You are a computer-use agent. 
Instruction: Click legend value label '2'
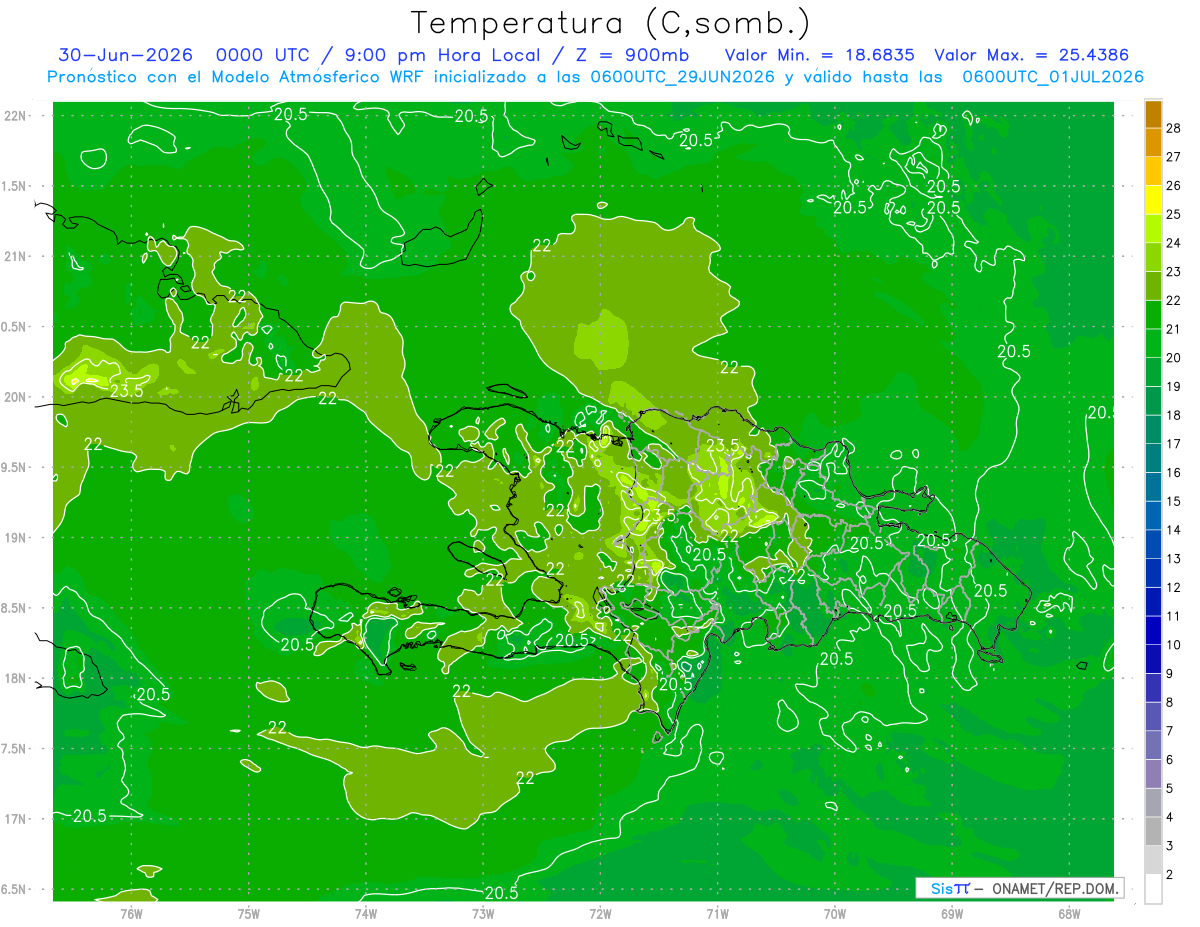coord(1170,875)
